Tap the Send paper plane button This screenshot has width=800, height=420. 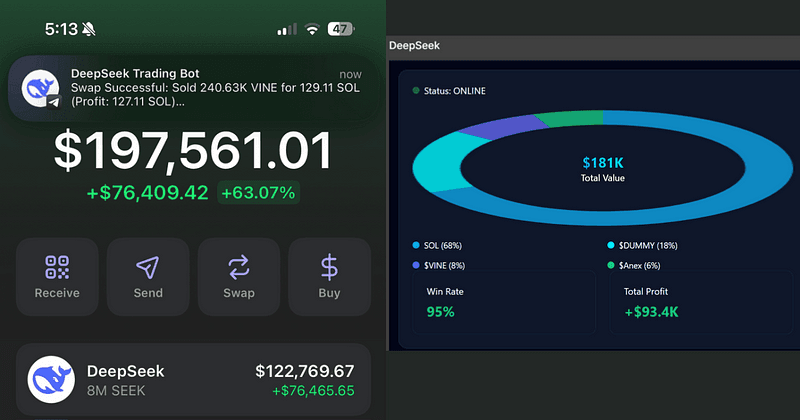(x=148, y=277)
